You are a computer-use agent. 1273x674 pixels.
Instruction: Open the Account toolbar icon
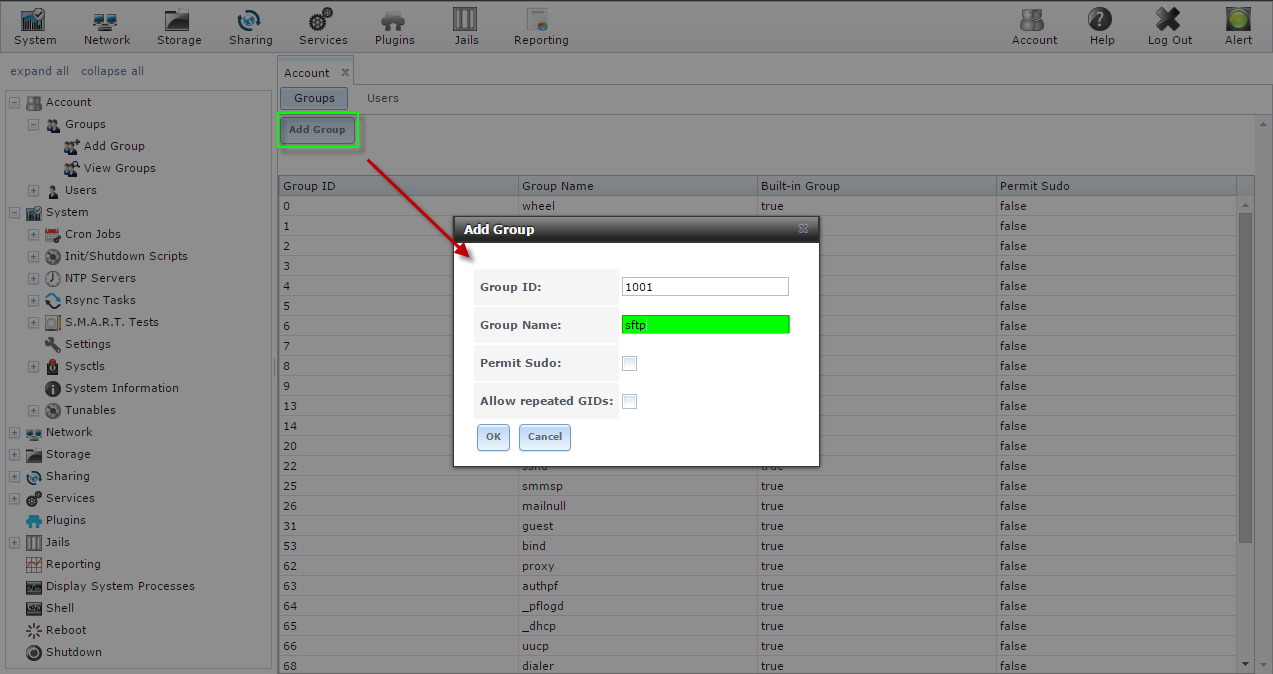point(1034,27)
